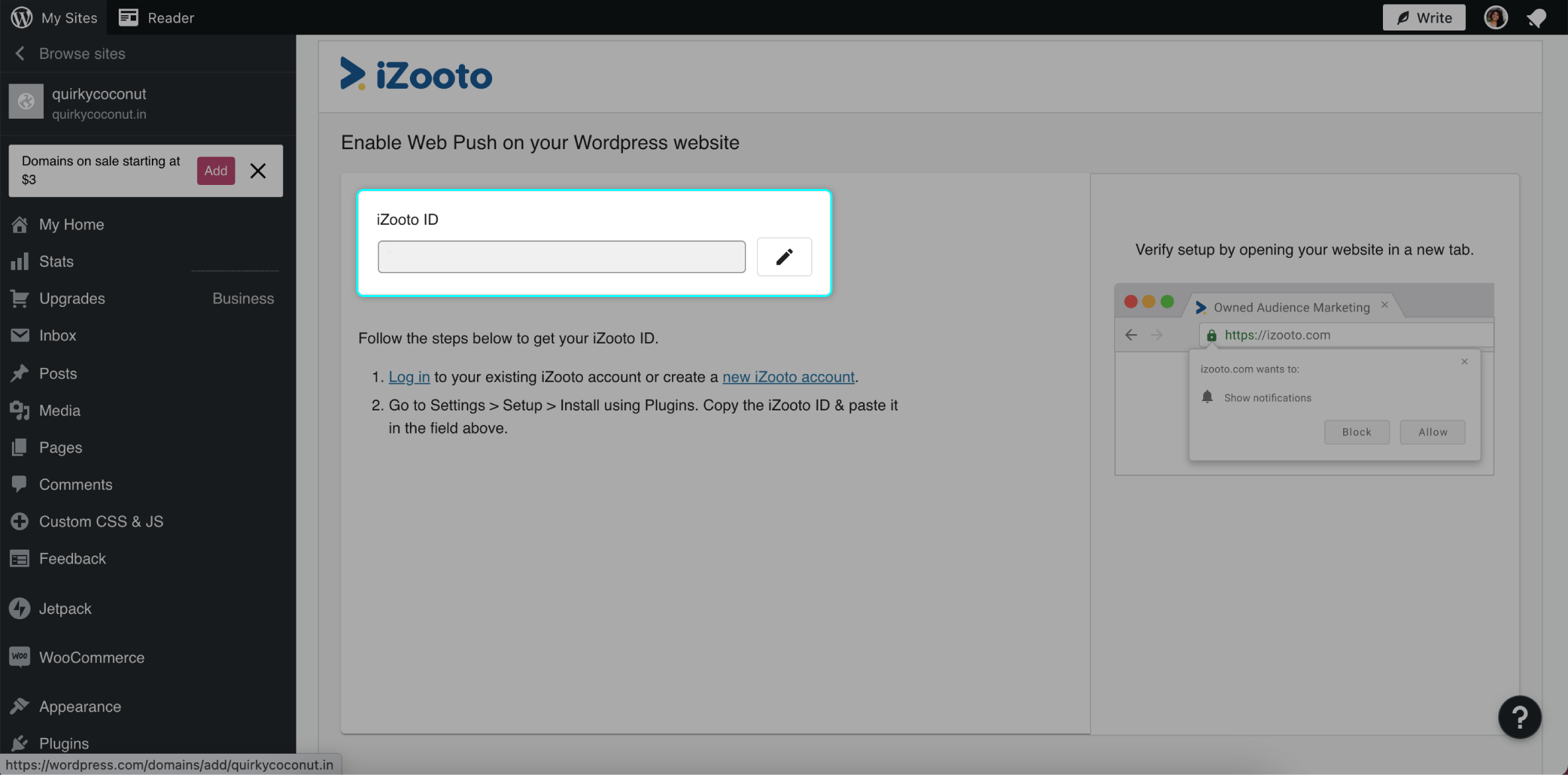Open WooCommerce menu item
Screen dimensions: 1568x775
point(92,658)
